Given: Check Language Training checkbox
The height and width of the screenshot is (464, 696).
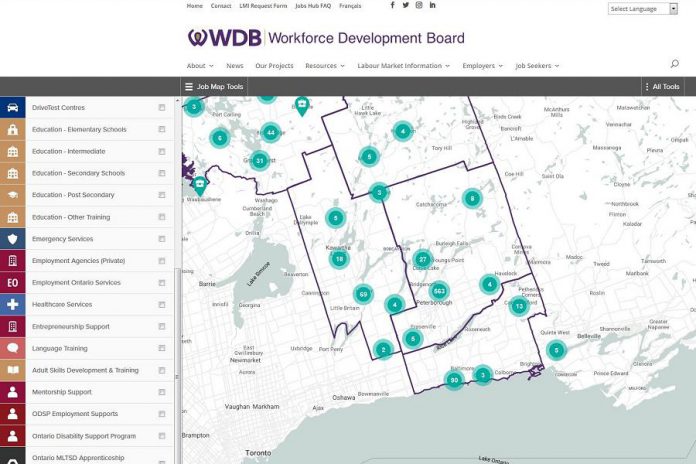Looking at the screenshot, I should [162, 349].
